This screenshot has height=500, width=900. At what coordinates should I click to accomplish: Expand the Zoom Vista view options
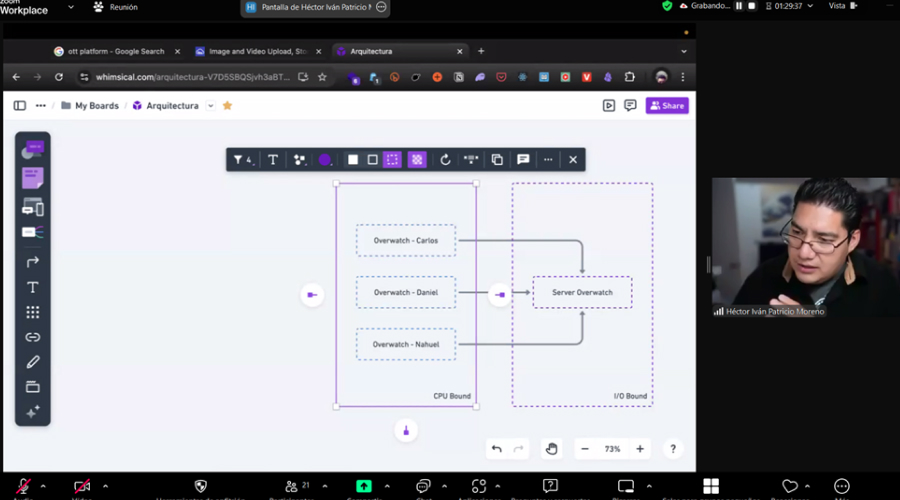(843, 6)
